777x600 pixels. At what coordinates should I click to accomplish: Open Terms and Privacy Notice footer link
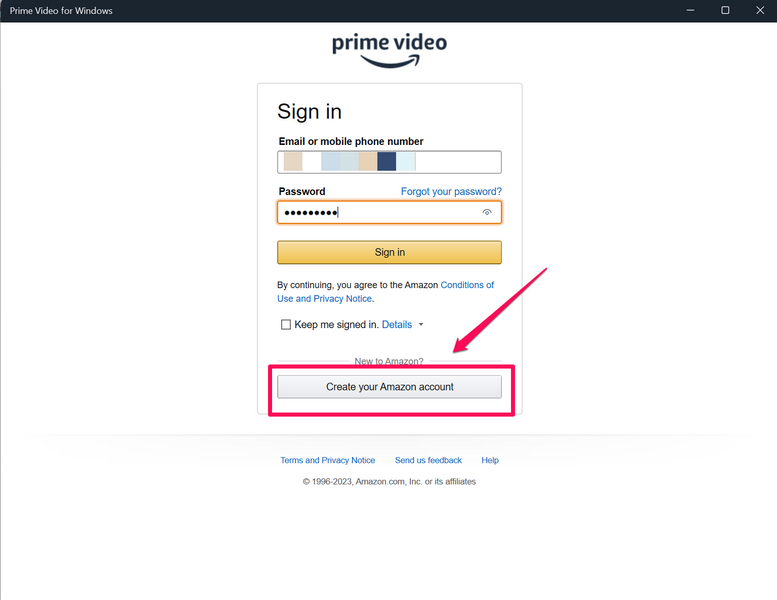click(328, 460)
